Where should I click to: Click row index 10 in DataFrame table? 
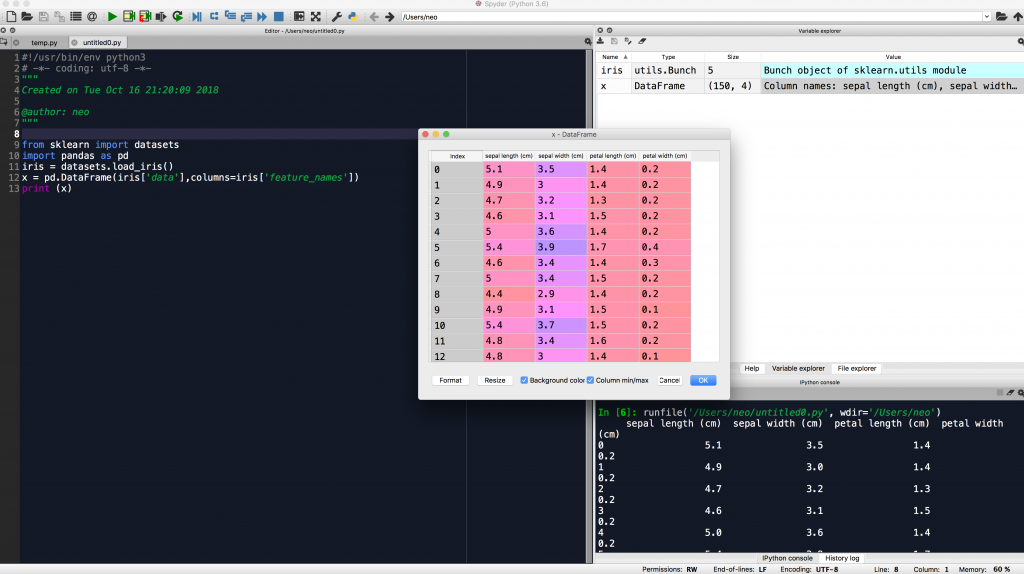(456, 325)
